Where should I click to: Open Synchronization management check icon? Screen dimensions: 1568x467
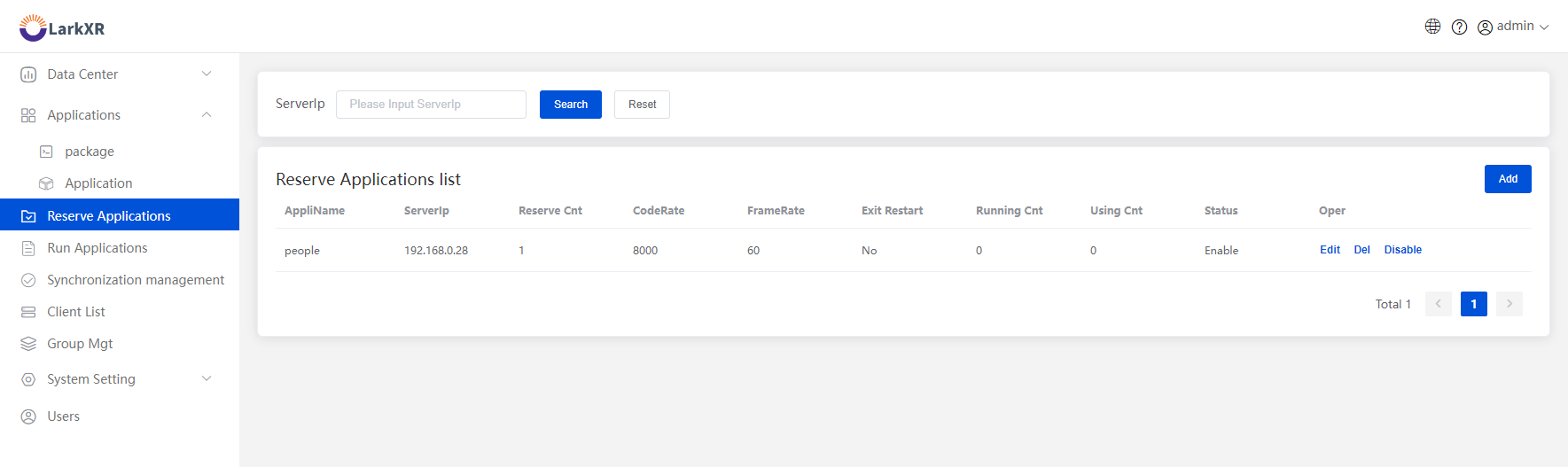(28, 280)
